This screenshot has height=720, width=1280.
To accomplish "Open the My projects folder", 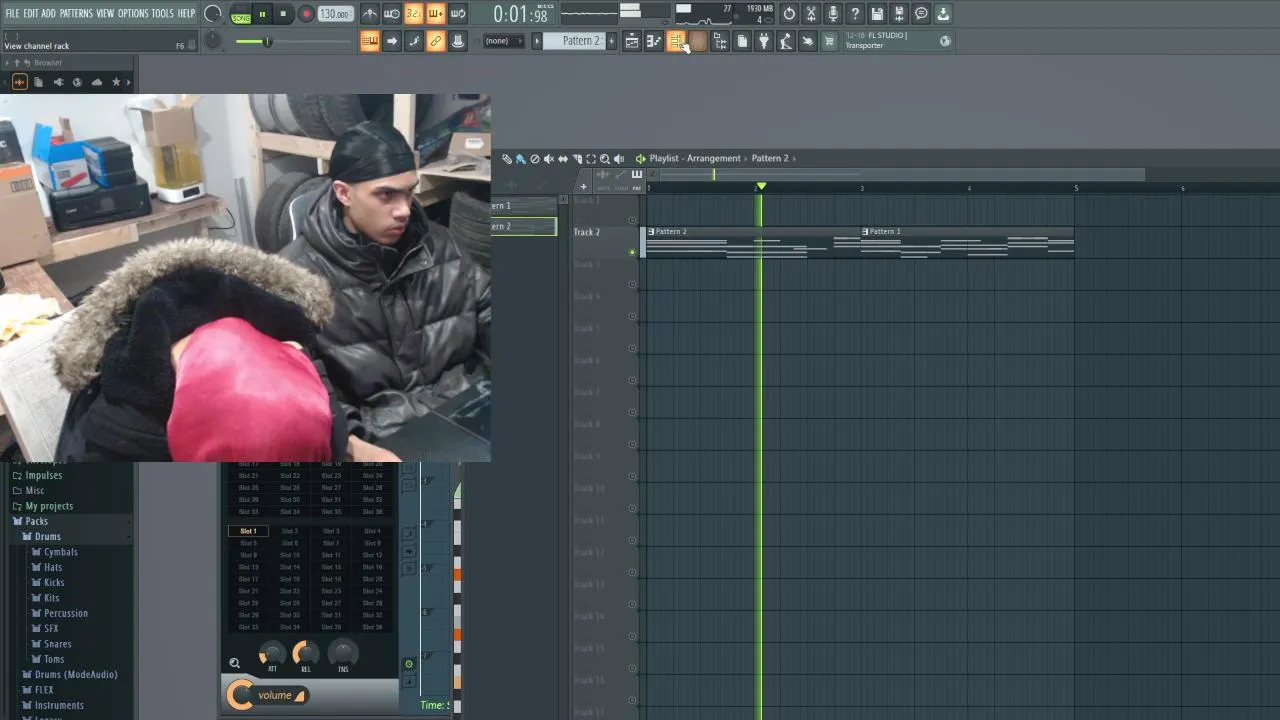I will (x=48, y=506).
